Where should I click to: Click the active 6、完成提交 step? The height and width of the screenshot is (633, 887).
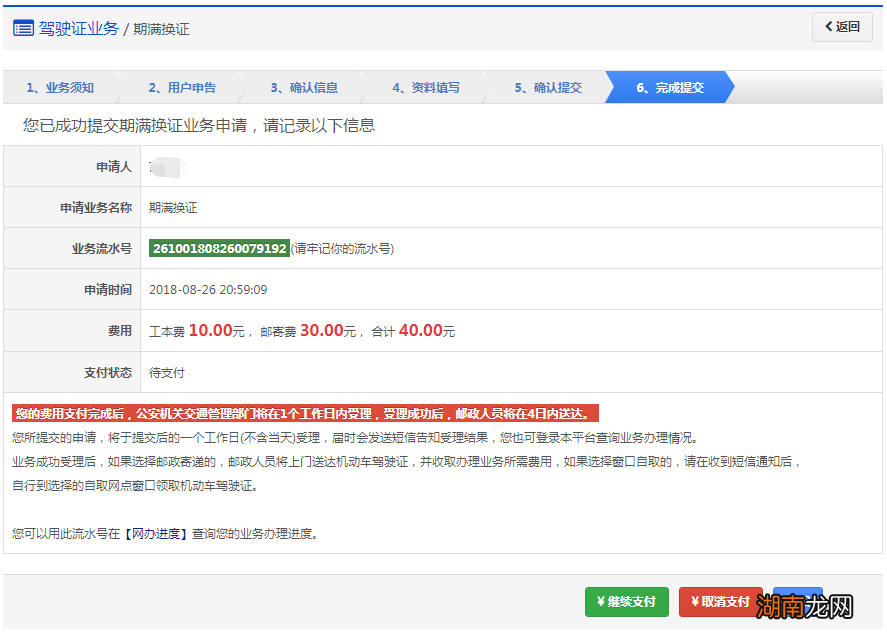tap(670, 88)
